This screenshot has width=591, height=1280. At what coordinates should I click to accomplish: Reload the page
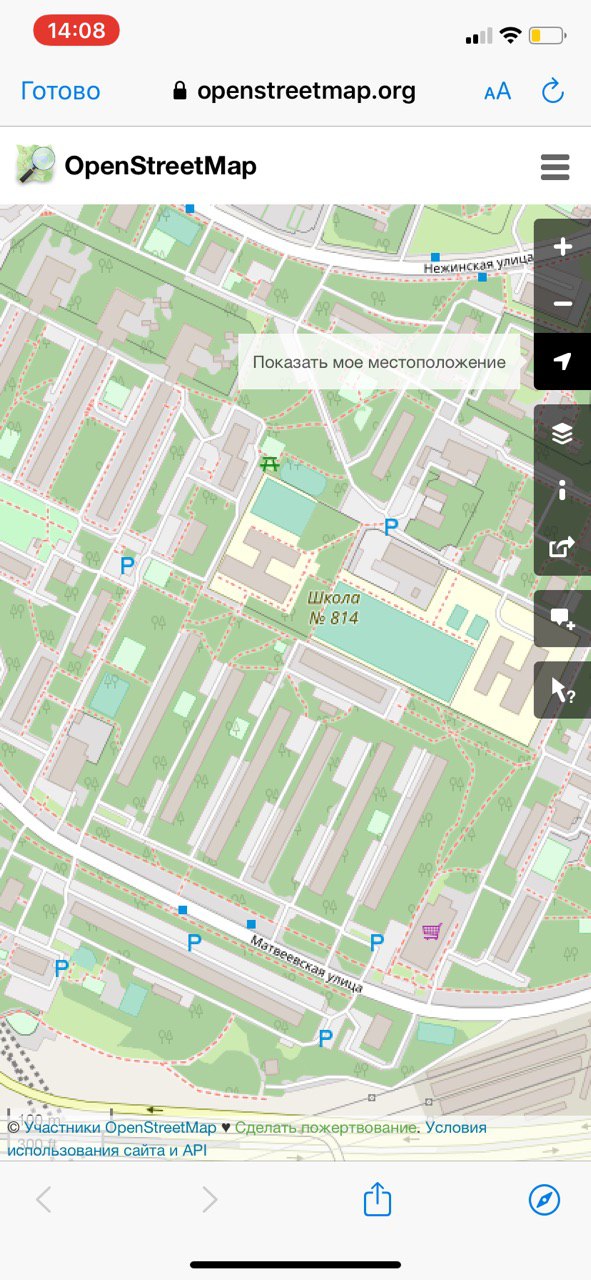point(553,91)
